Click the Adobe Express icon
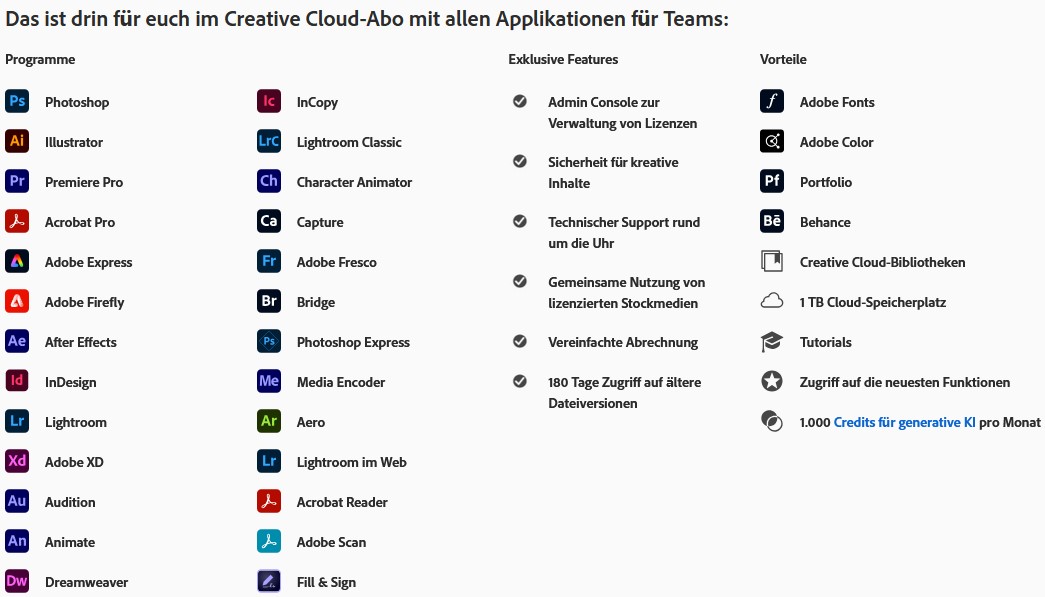 17,261
